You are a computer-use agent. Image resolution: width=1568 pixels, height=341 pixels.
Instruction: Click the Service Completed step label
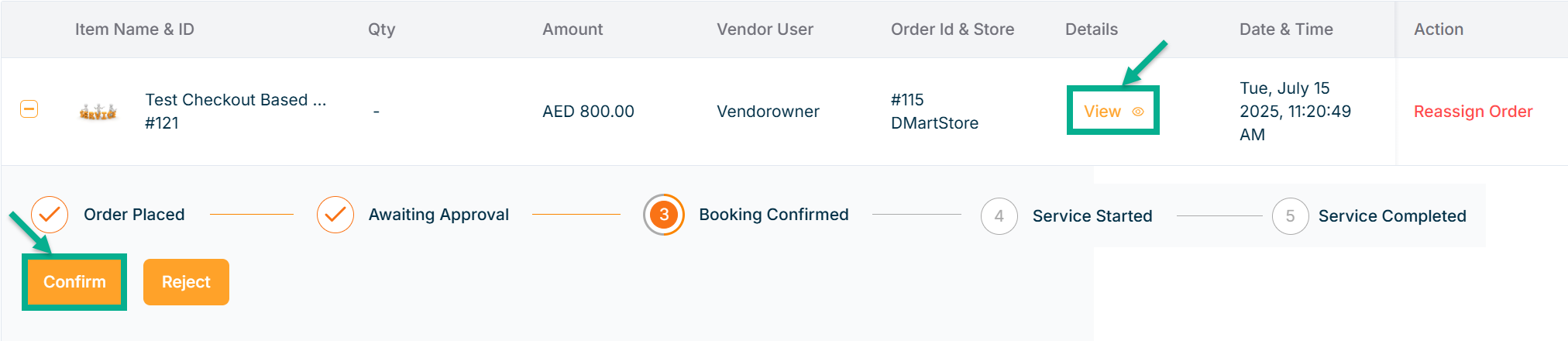1391,216
